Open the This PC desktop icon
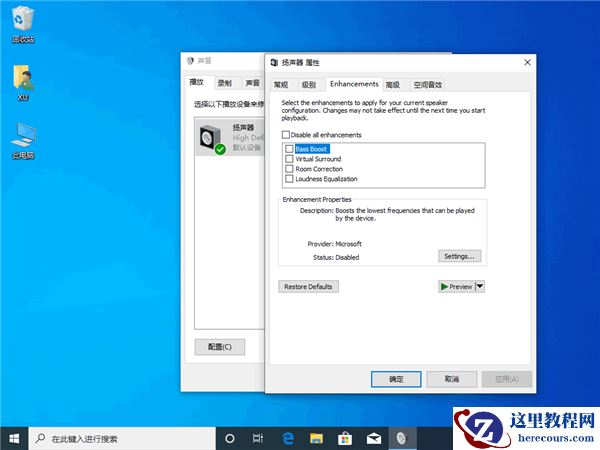 coord(23,141)
